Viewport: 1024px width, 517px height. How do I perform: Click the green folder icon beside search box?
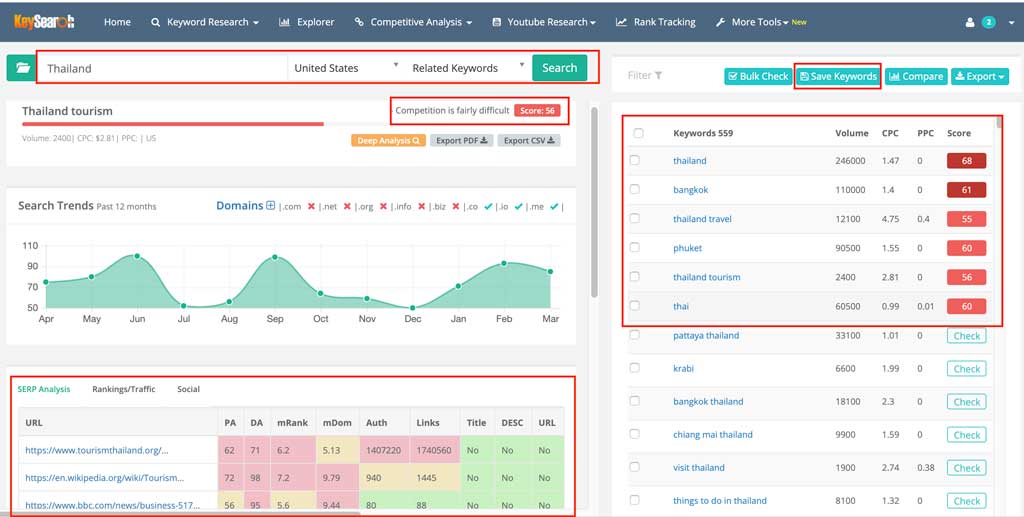20,68
